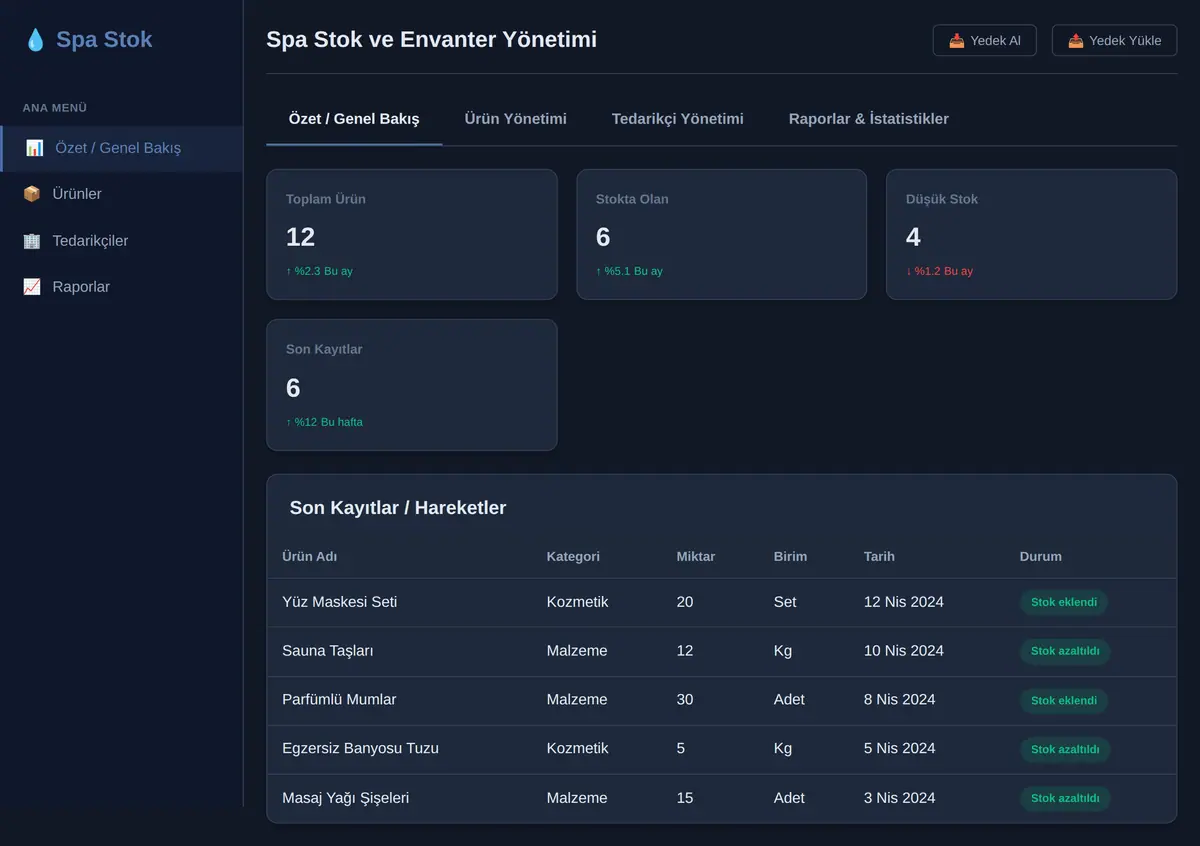This screenshot has height=846, width=1200.
Task: Open the Raporlar chart icon in sidebar
Action: (32, 287)
